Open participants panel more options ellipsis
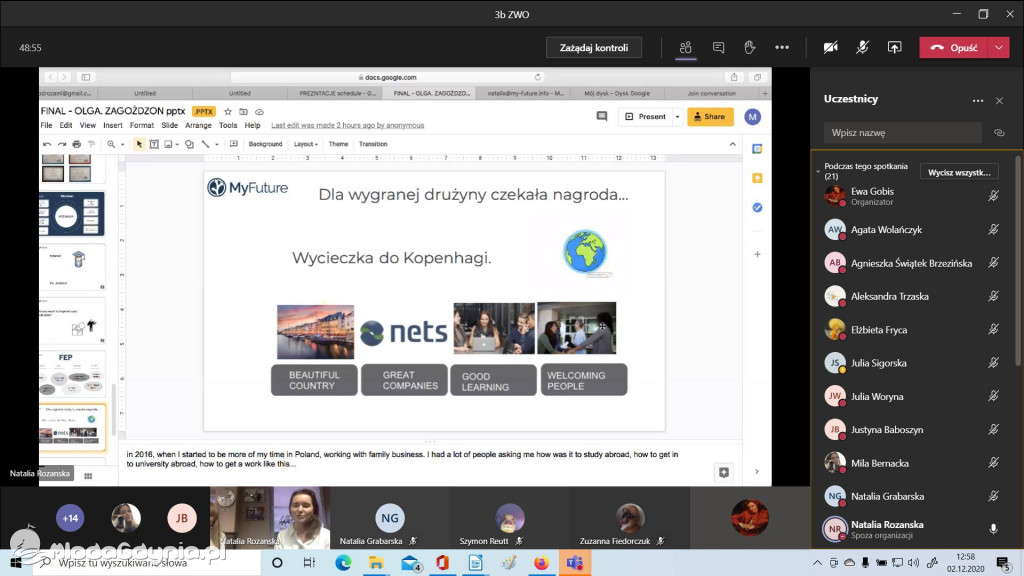The width and height of the screenshot is (1024, 576). [978, 100]
